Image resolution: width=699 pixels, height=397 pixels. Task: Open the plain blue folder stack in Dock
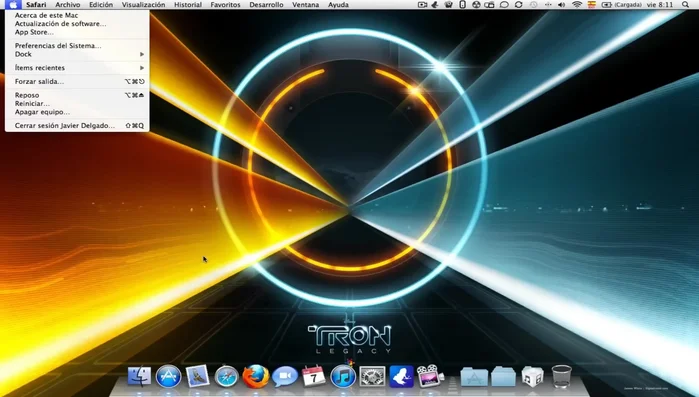[503, 377]
